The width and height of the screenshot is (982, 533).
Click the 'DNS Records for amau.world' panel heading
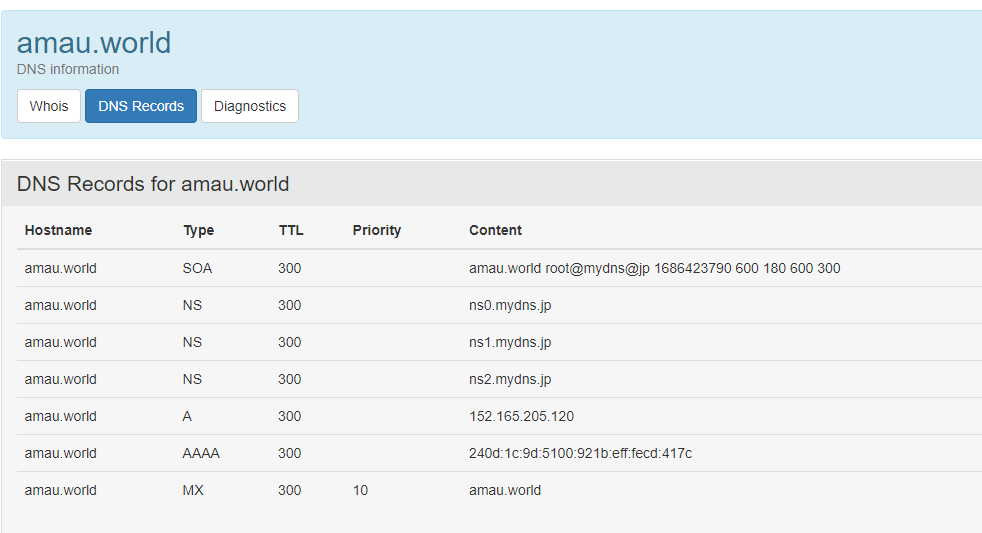click(153, 184)
